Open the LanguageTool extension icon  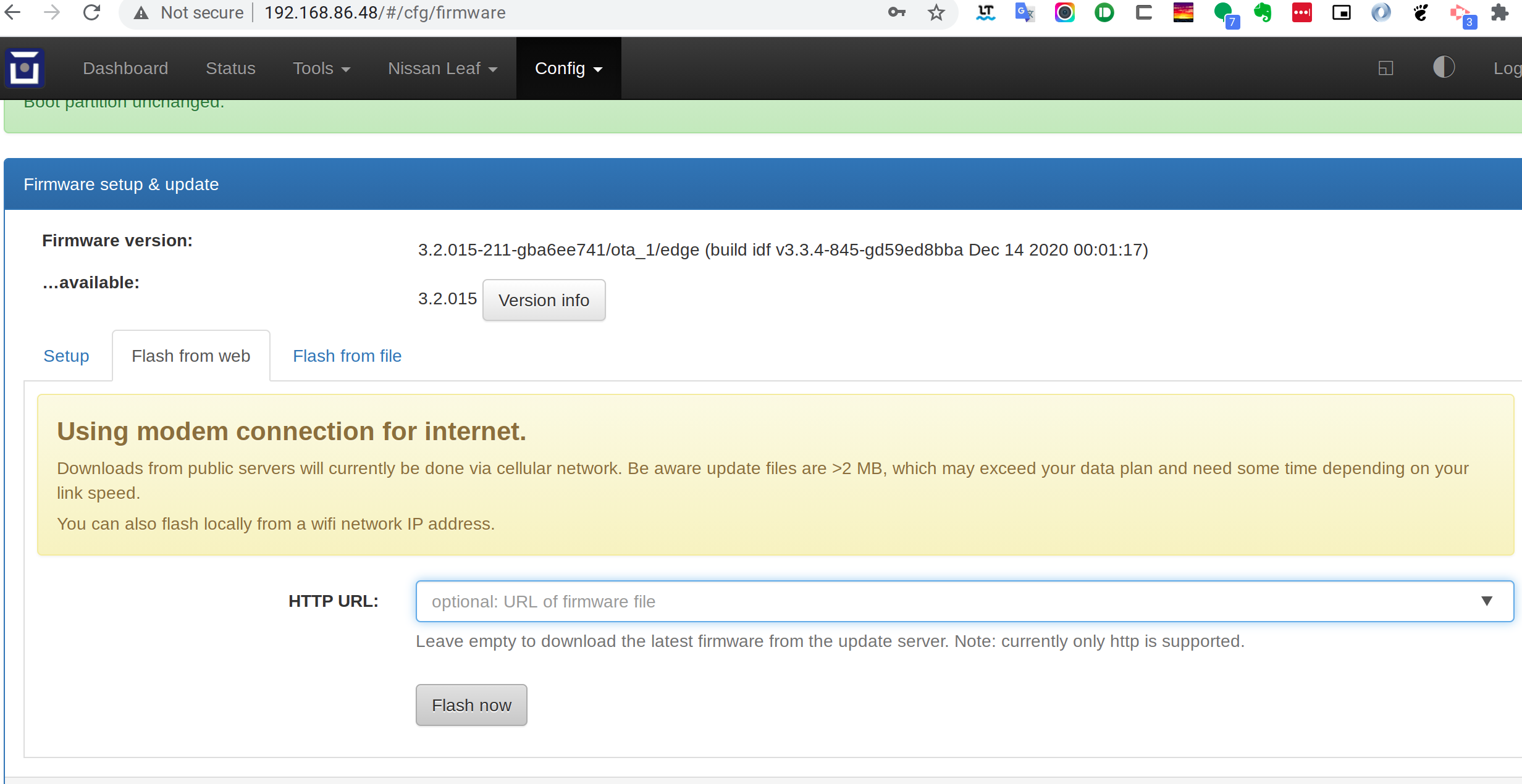pyautogui.click(x=986, y=12)
